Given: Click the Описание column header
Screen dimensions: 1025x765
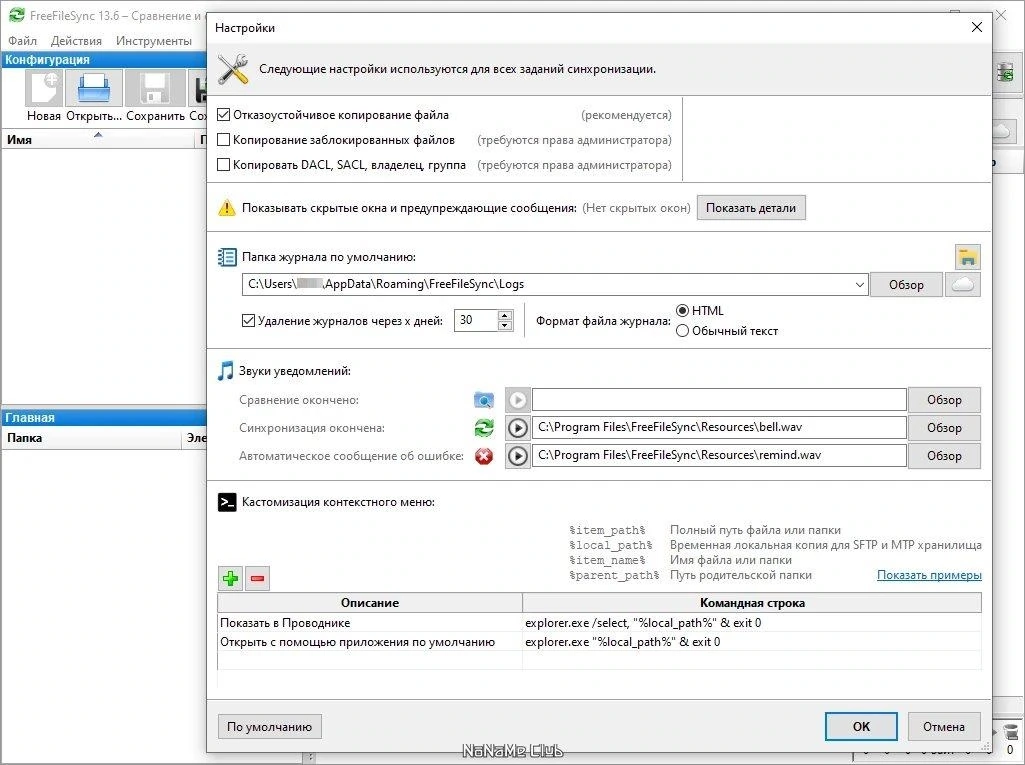Looking at the screenshot, I should (370, 602).
